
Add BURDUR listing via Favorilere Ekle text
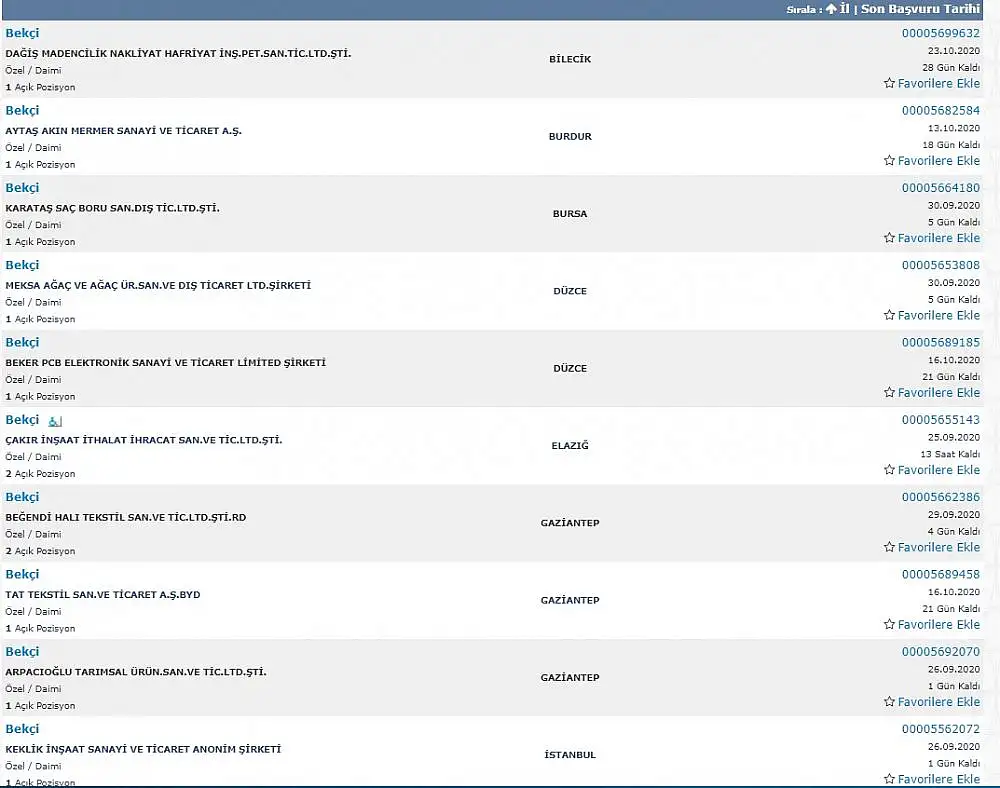[939, 161]
